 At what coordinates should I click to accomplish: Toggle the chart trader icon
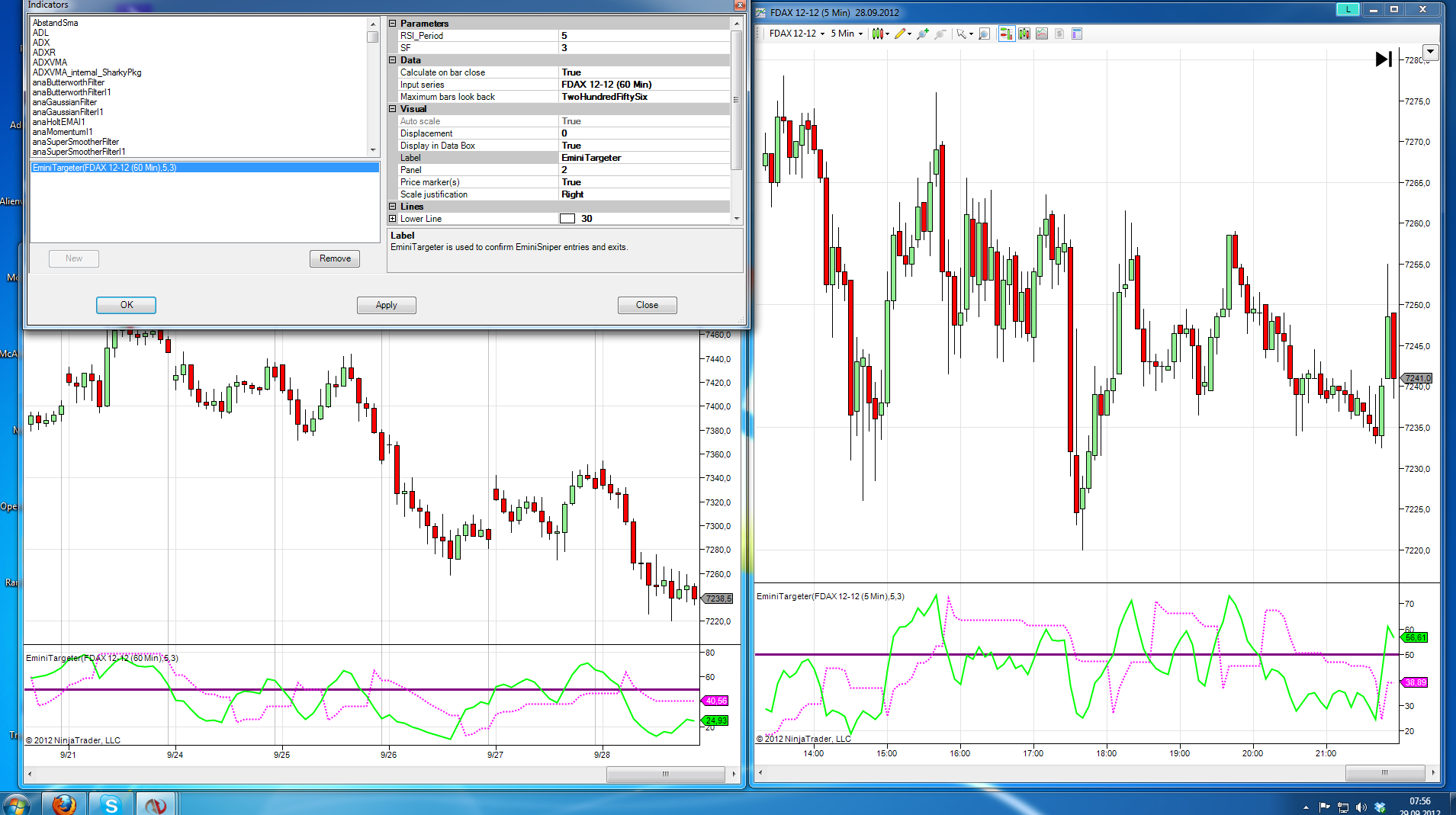(1007, 34)
